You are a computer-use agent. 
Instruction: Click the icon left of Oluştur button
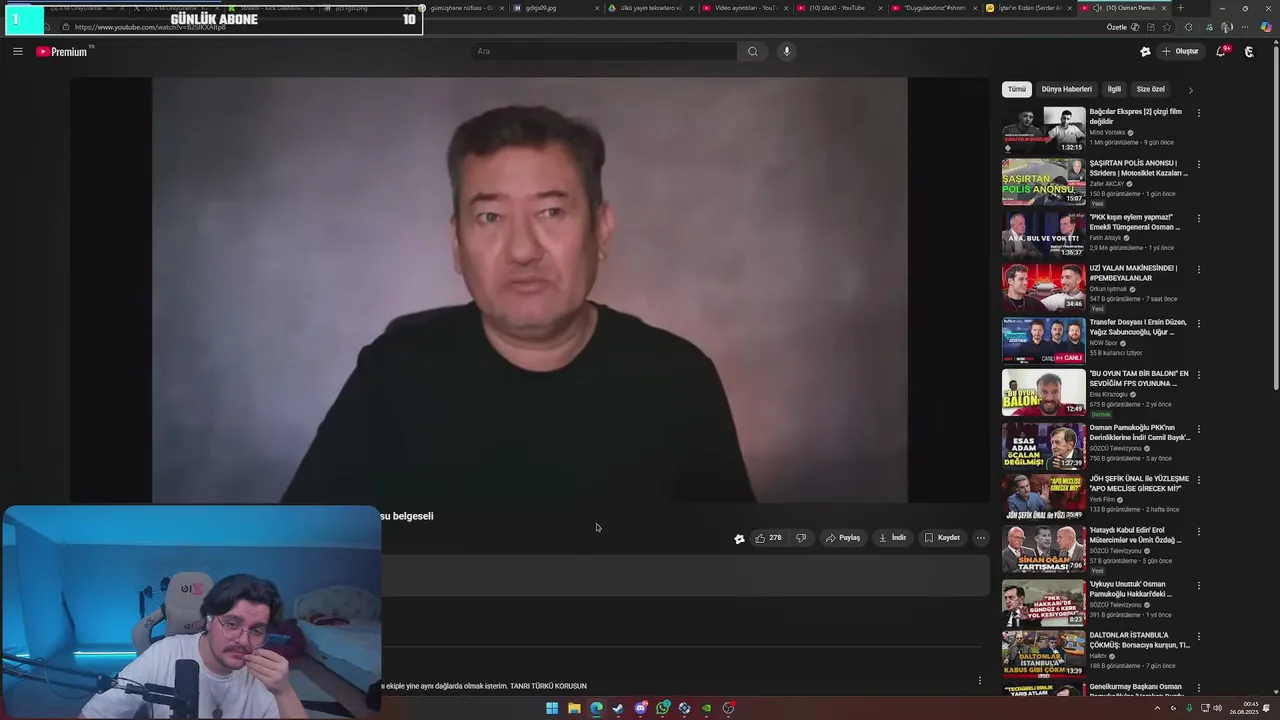(x=1145, y=52)
